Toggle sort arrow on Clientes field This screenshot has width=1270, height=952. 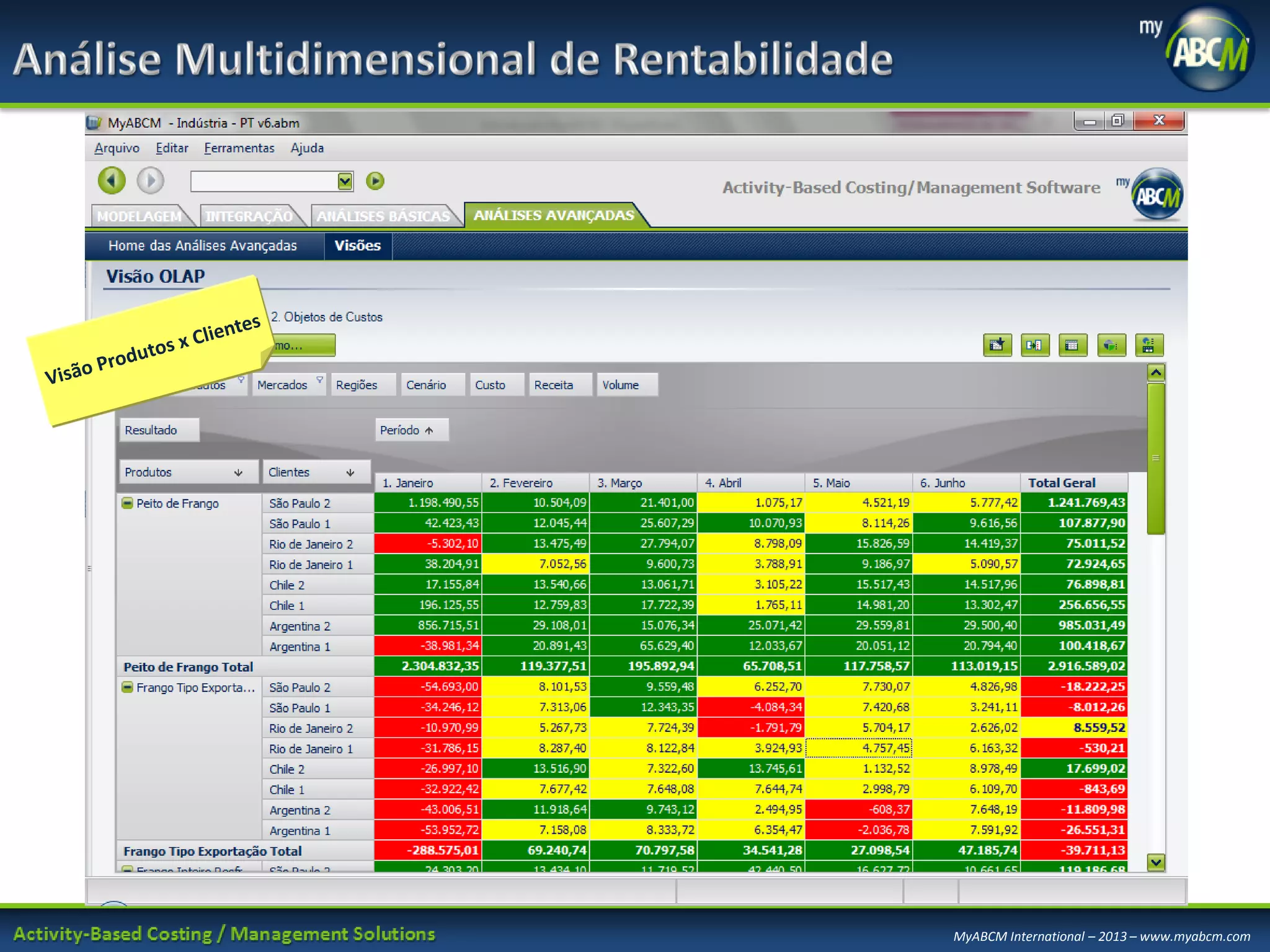[350, 473]
